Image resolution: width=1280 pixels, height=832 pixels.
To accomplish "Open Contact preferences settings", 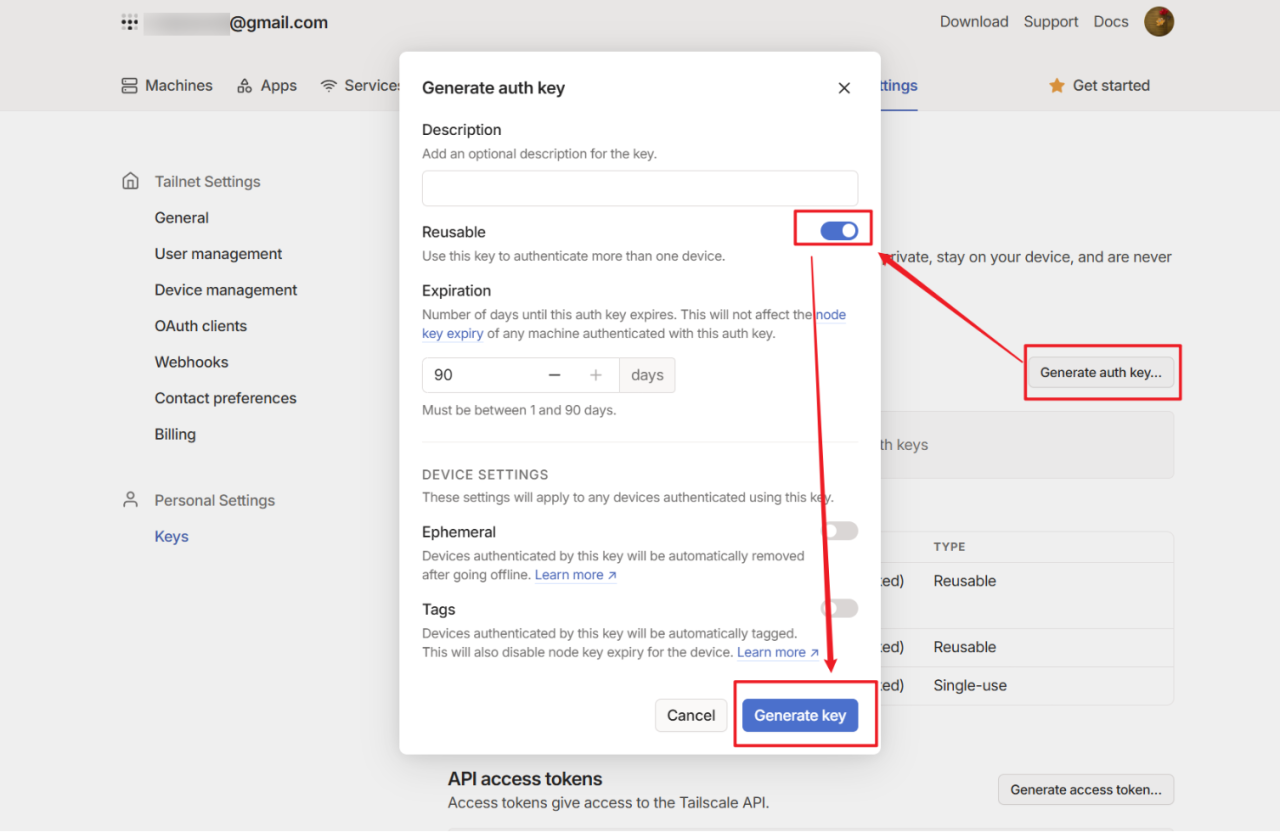I will [225, 398].
